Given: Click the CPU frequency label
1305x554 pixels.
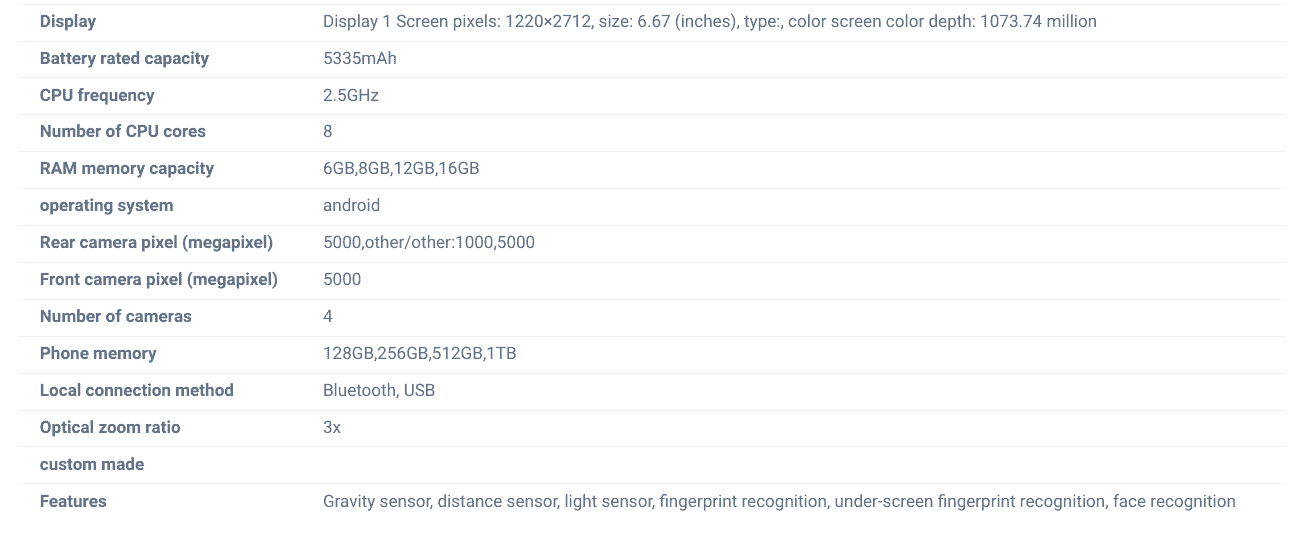Looking at the screenshot, I should [97, 95].
